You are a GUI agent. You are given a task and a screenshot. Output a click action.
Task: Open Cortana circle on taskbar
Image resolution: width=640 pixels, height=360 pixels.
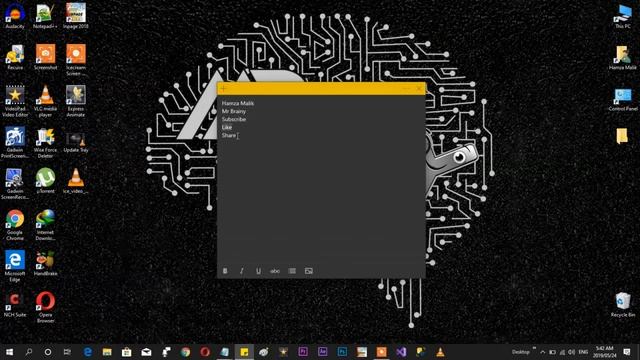pos(48,352)
